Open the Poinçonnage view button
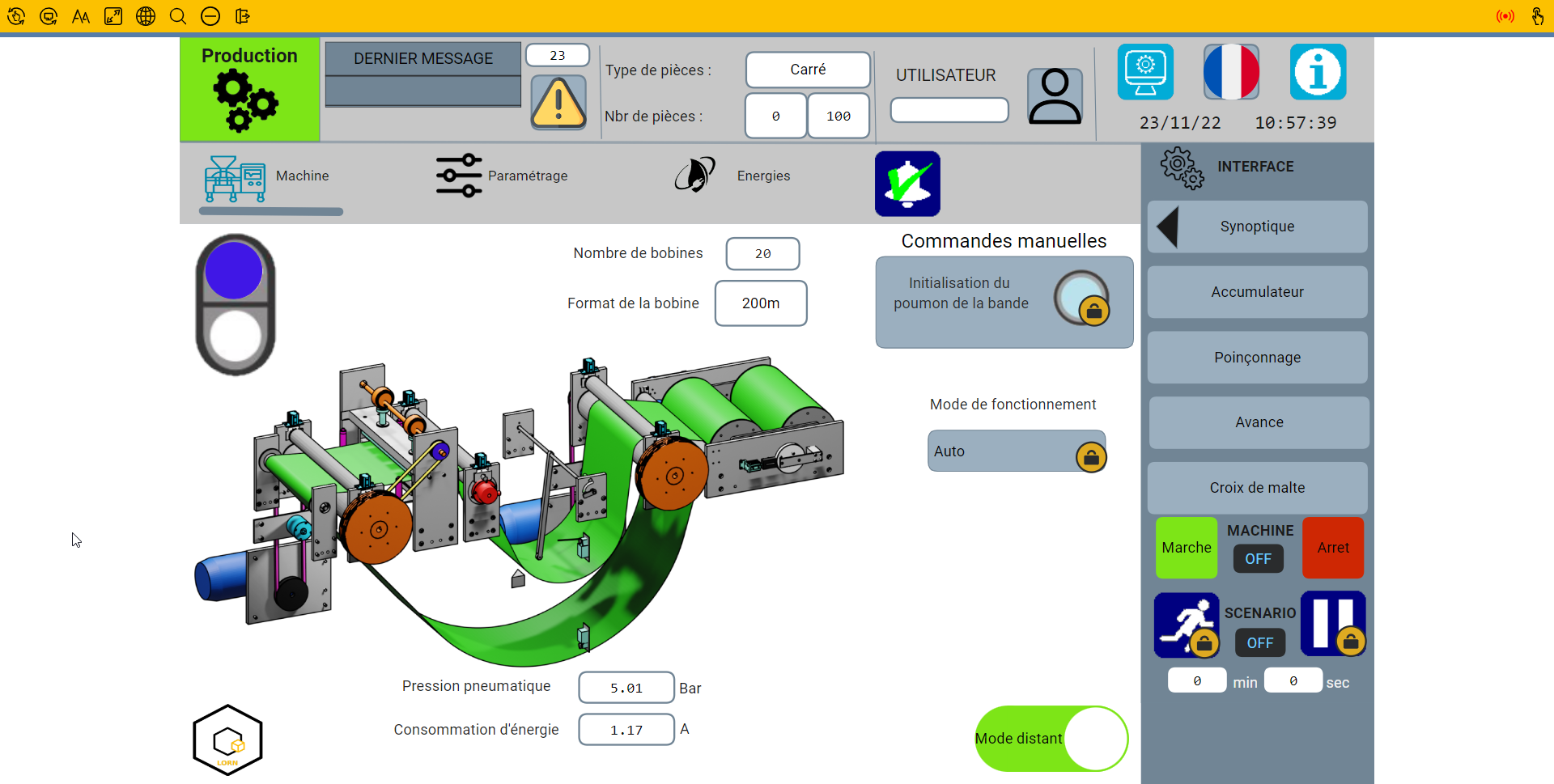Viewport: 1554px width, 784px height. pos(1257,358)
